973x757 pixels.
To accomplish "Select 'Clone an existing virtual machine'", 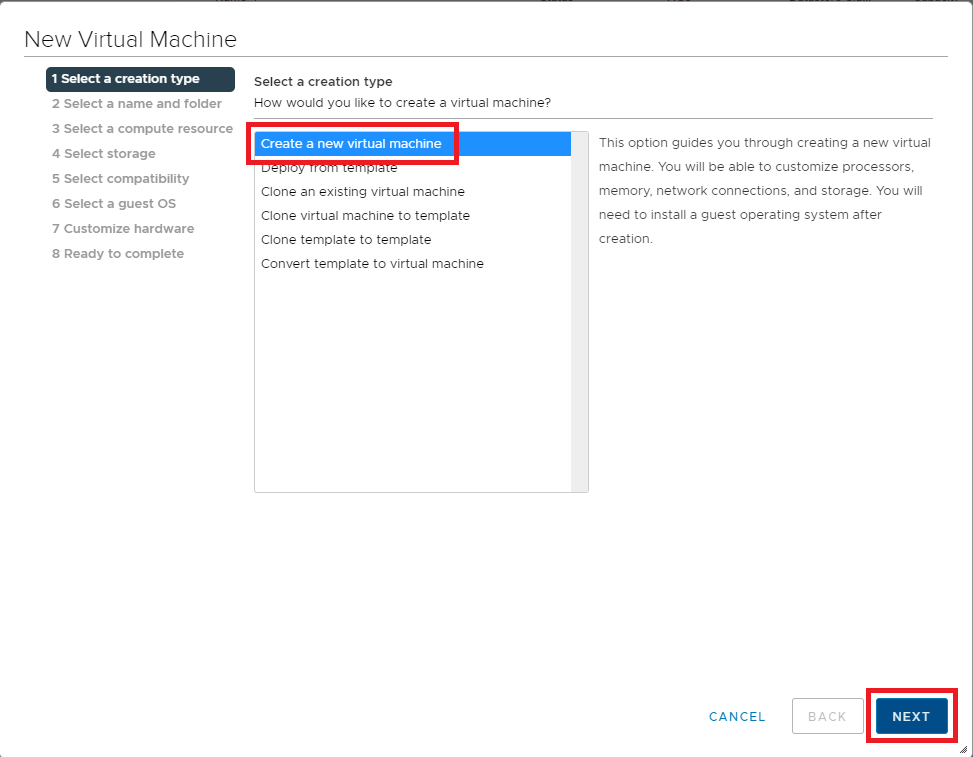I will click(362, 192).
